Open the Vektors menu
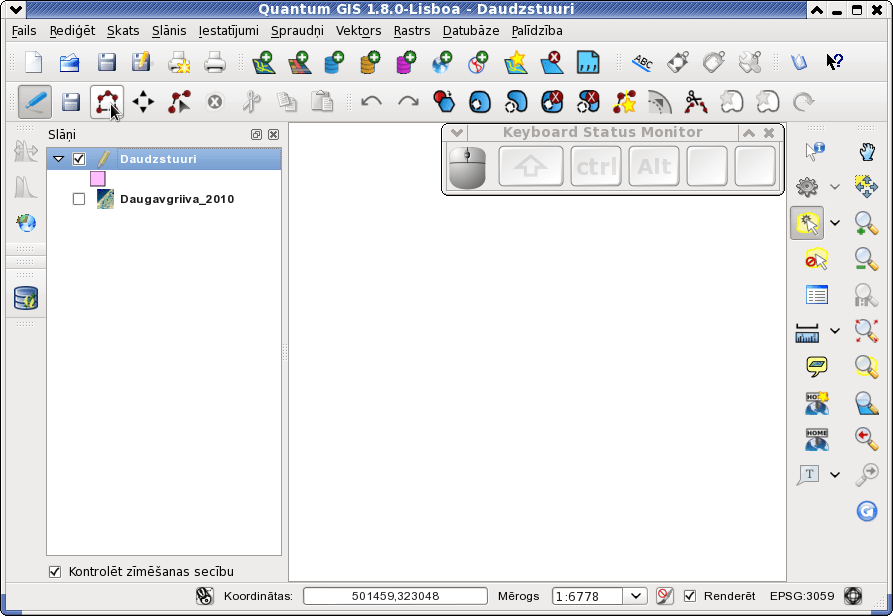The image size is (893, 616). pyautogui.click(x=358, y=31)
